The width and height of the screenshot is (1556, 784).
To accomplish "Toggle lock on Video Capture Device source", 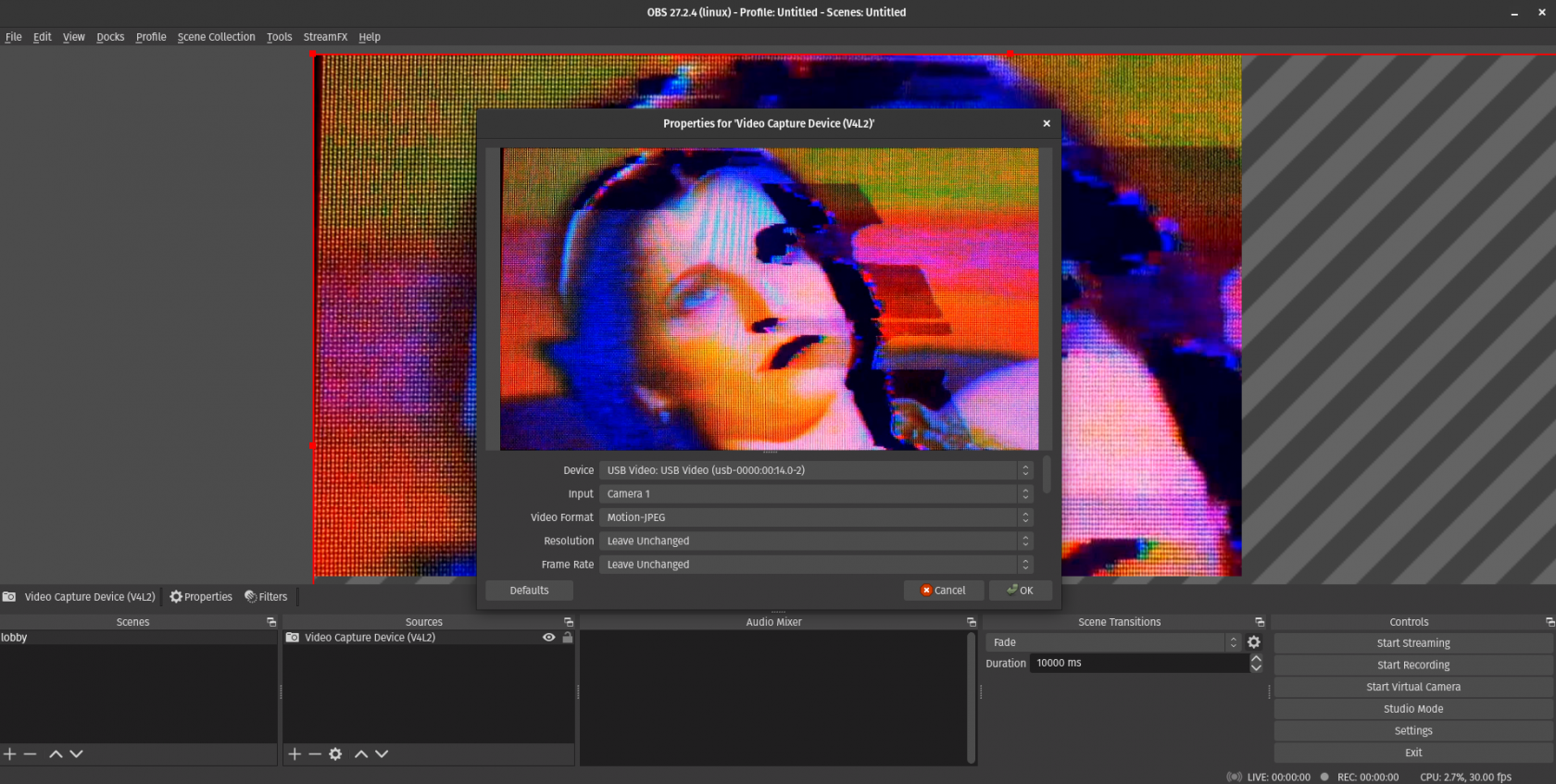I will point(568,638).
